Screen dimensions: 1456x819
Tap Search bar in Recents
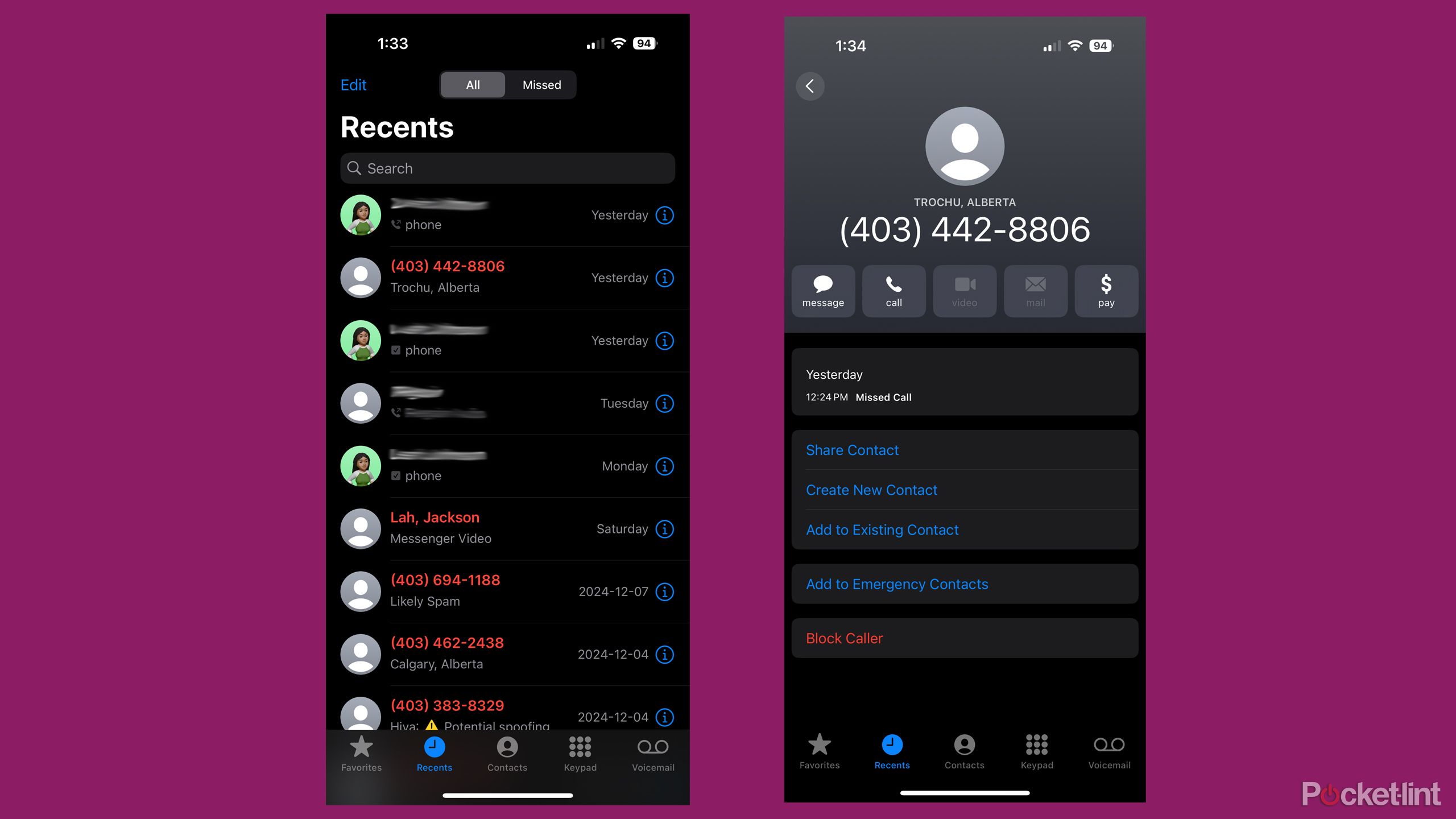point(509,168)
